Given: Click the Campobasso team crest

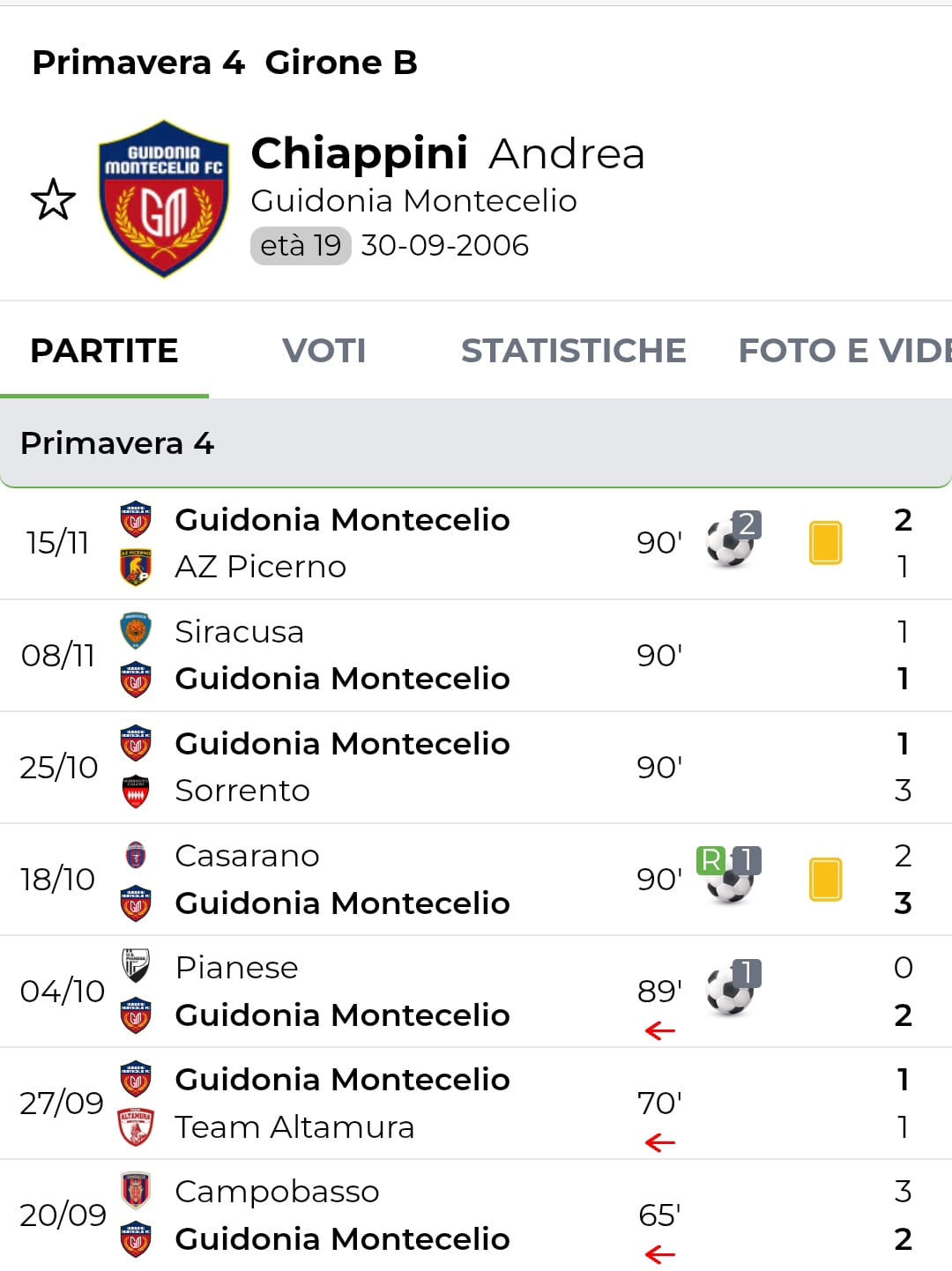Looking at the screenshot, I should (136, 1191).
